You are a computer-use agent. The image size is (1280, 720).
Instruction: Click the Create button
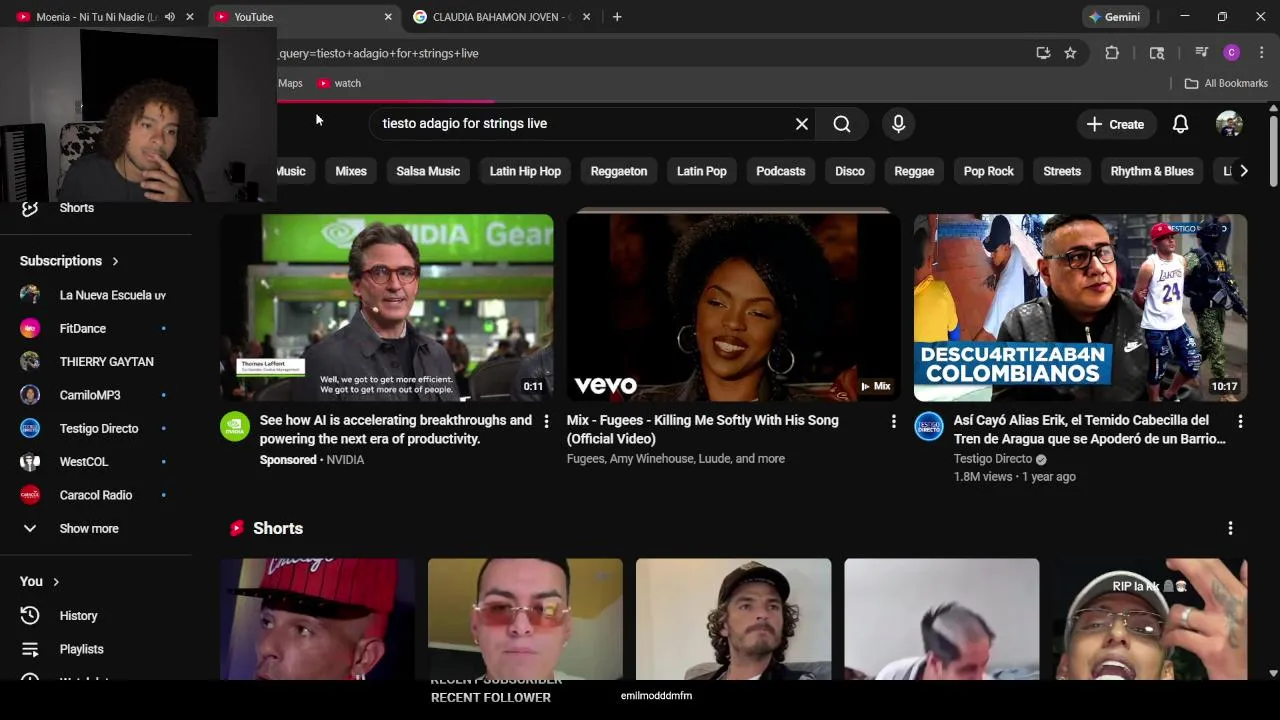(x=1115, y=124)
